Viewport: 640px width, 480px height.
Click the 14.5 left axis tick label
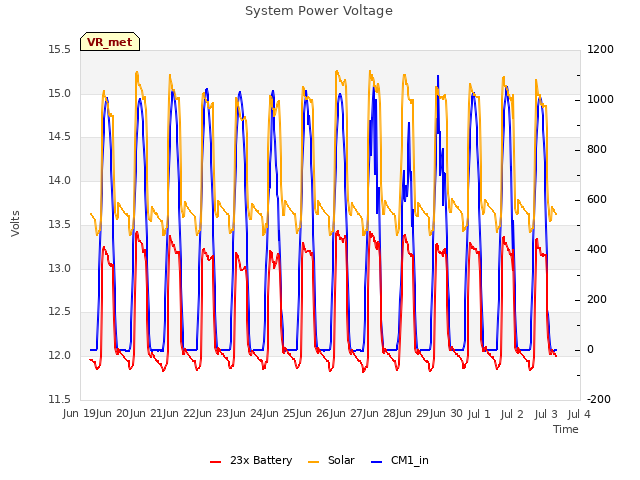60,136
